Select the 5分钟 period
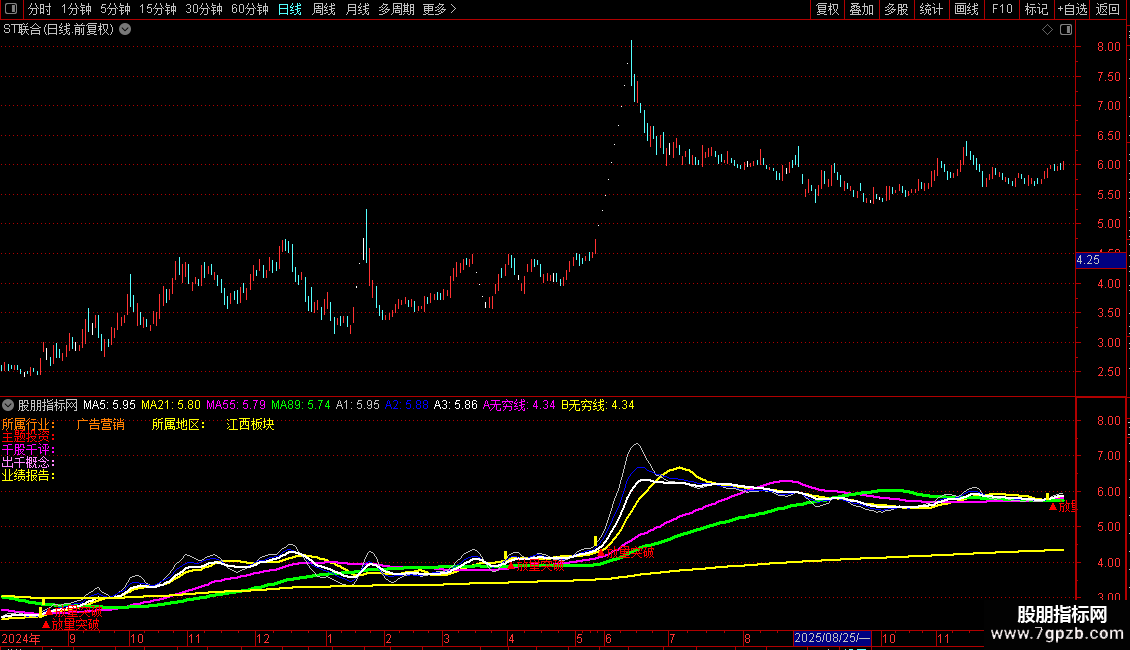 (115, 9)
